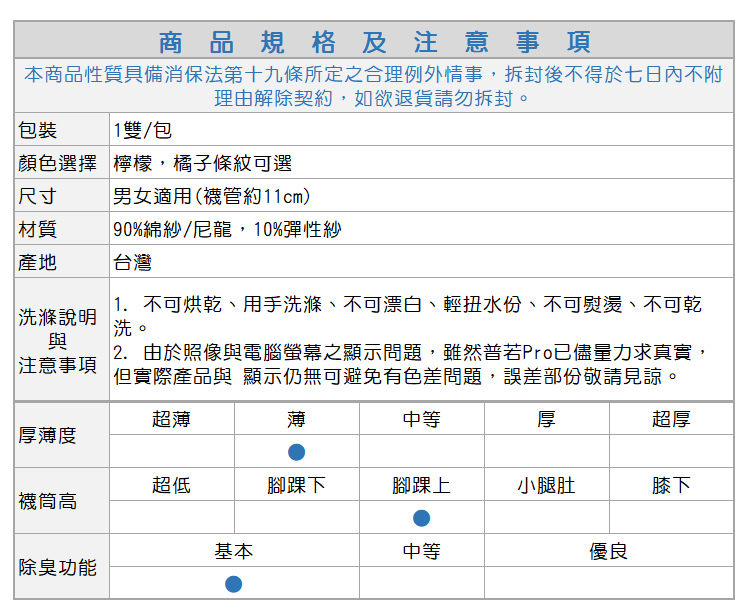Screen dimensions: 750x614
Task: Click the blue dot under 薄 thickness
Action: 296,452
